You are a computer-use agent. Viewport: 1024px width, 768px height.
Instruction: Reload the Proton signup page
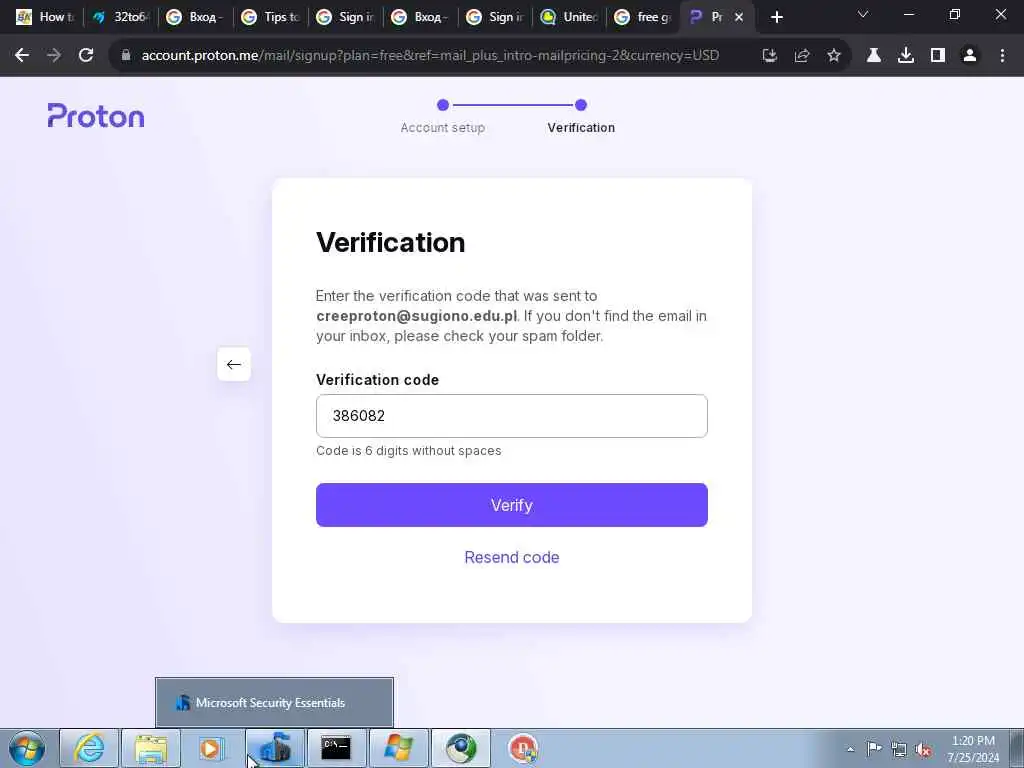click(x=86, y=56)
